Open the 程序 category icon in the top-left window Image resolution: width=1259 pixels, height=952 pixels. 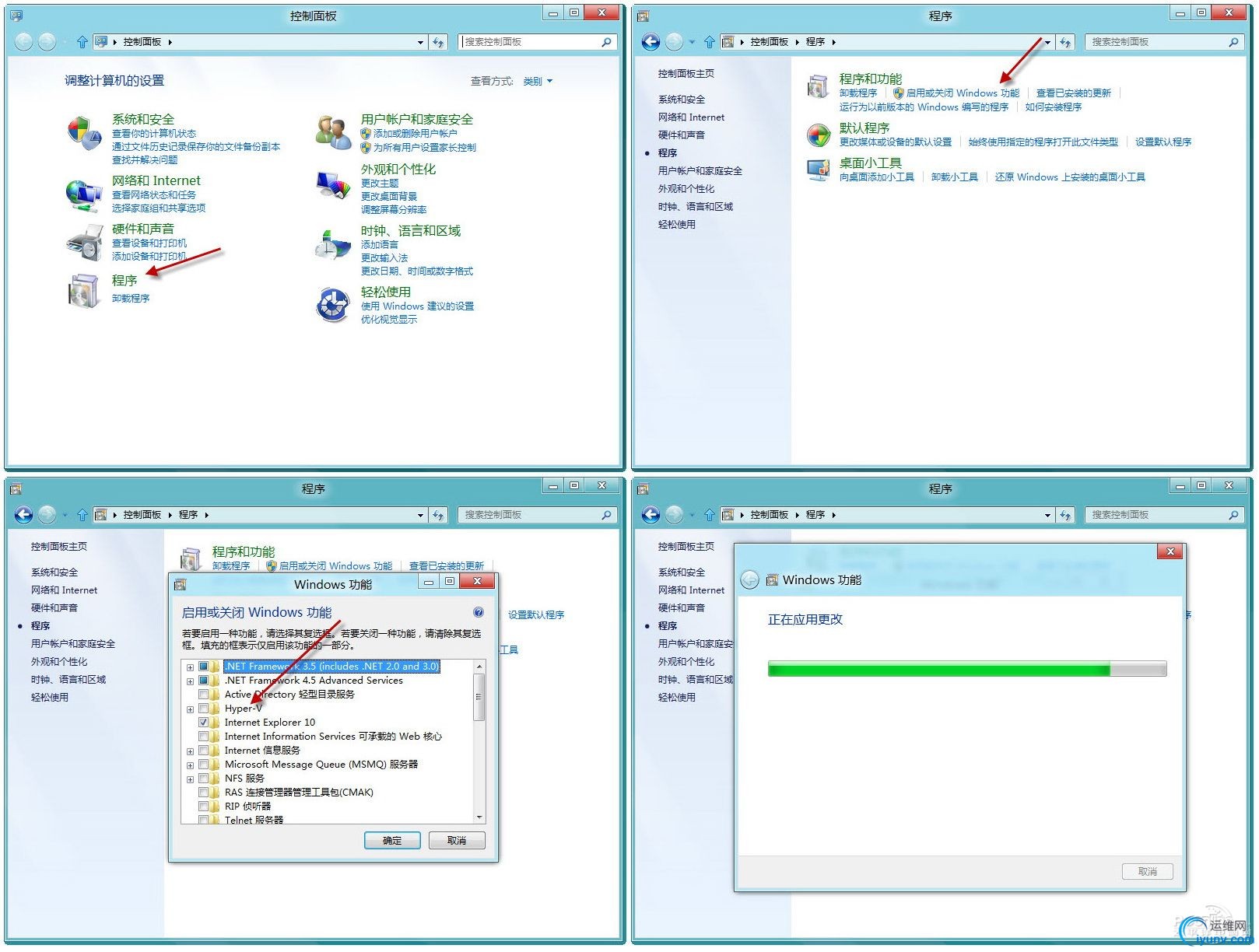point(84,291)
